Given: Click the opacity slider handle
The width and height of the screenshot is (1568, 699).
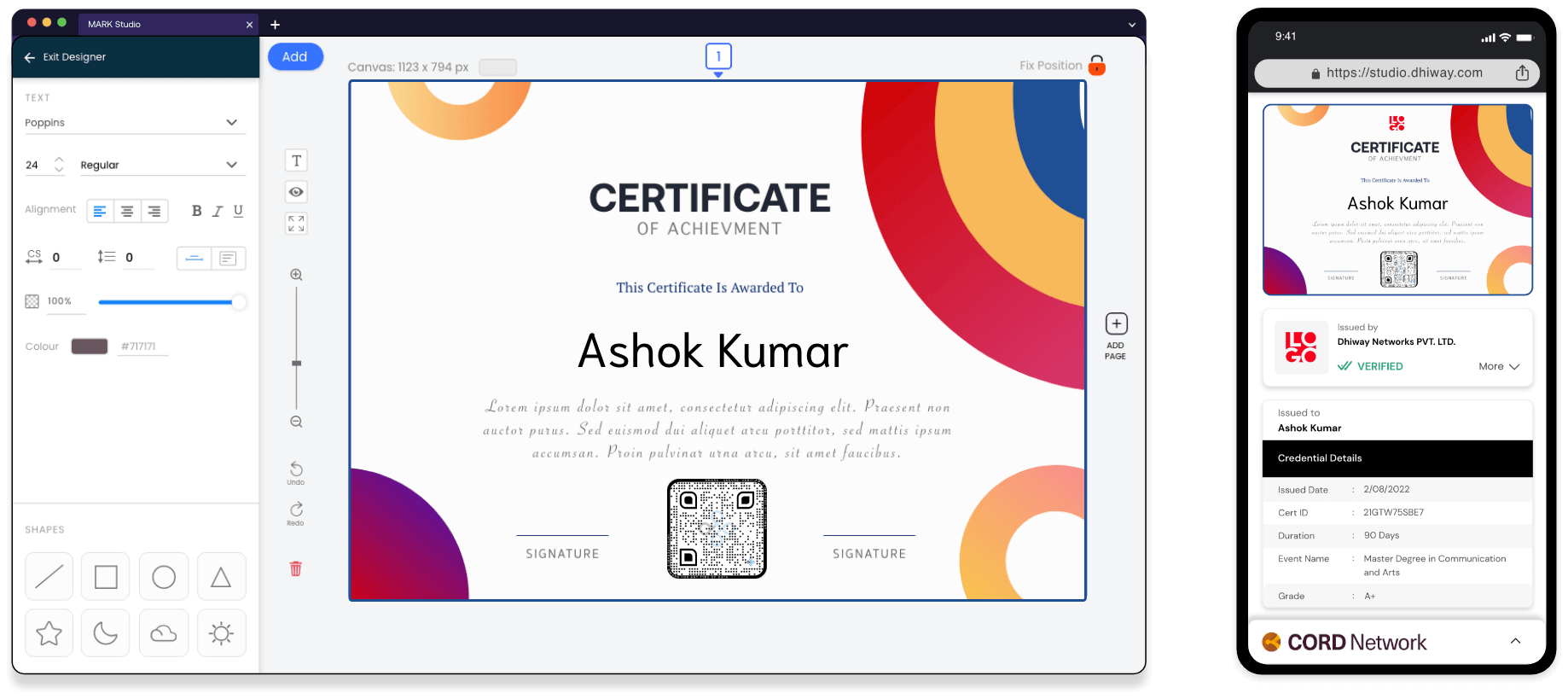Looking at the screenshot, I should pyautogui.click(x=239, y=302).
